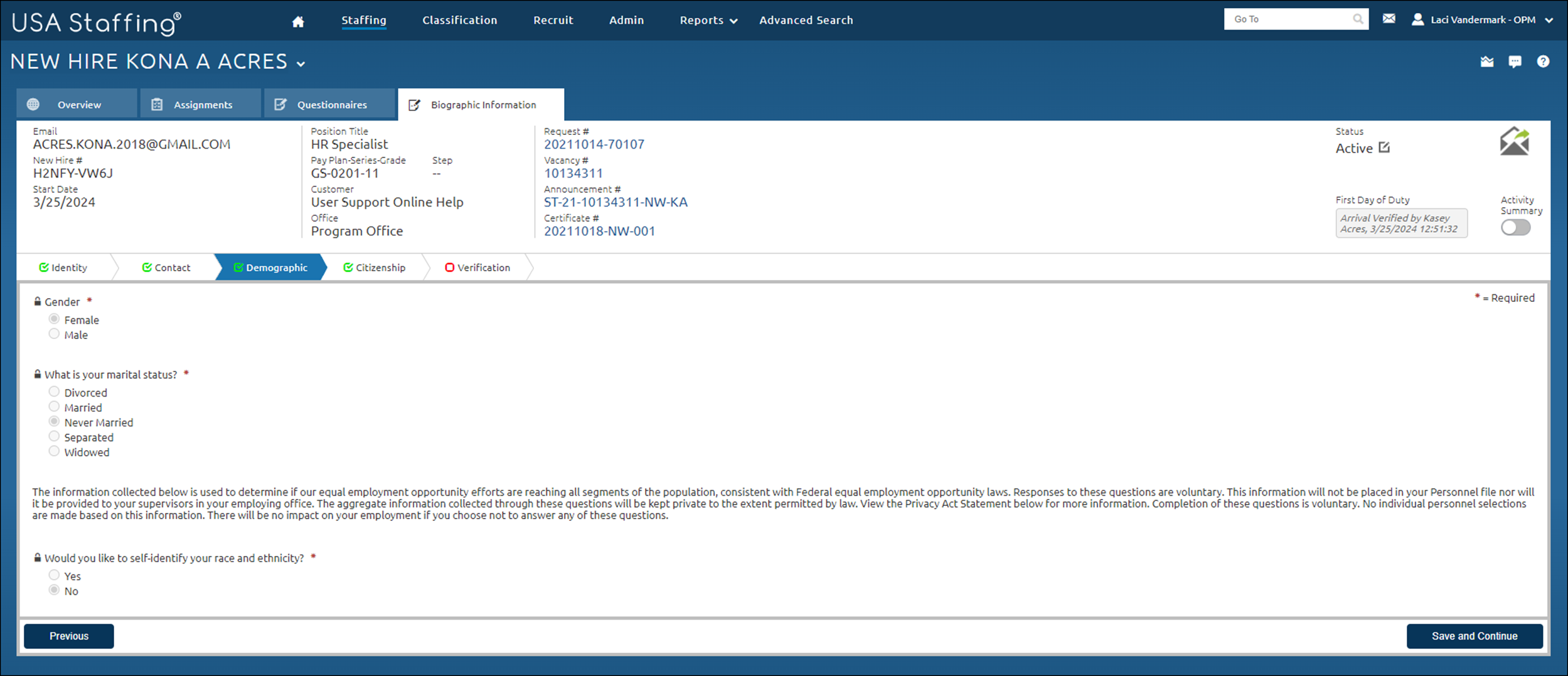Open Announcement ST-21-10134311-NW-KA link
The height and width of the screenshot is (676, 1568).
616,202
